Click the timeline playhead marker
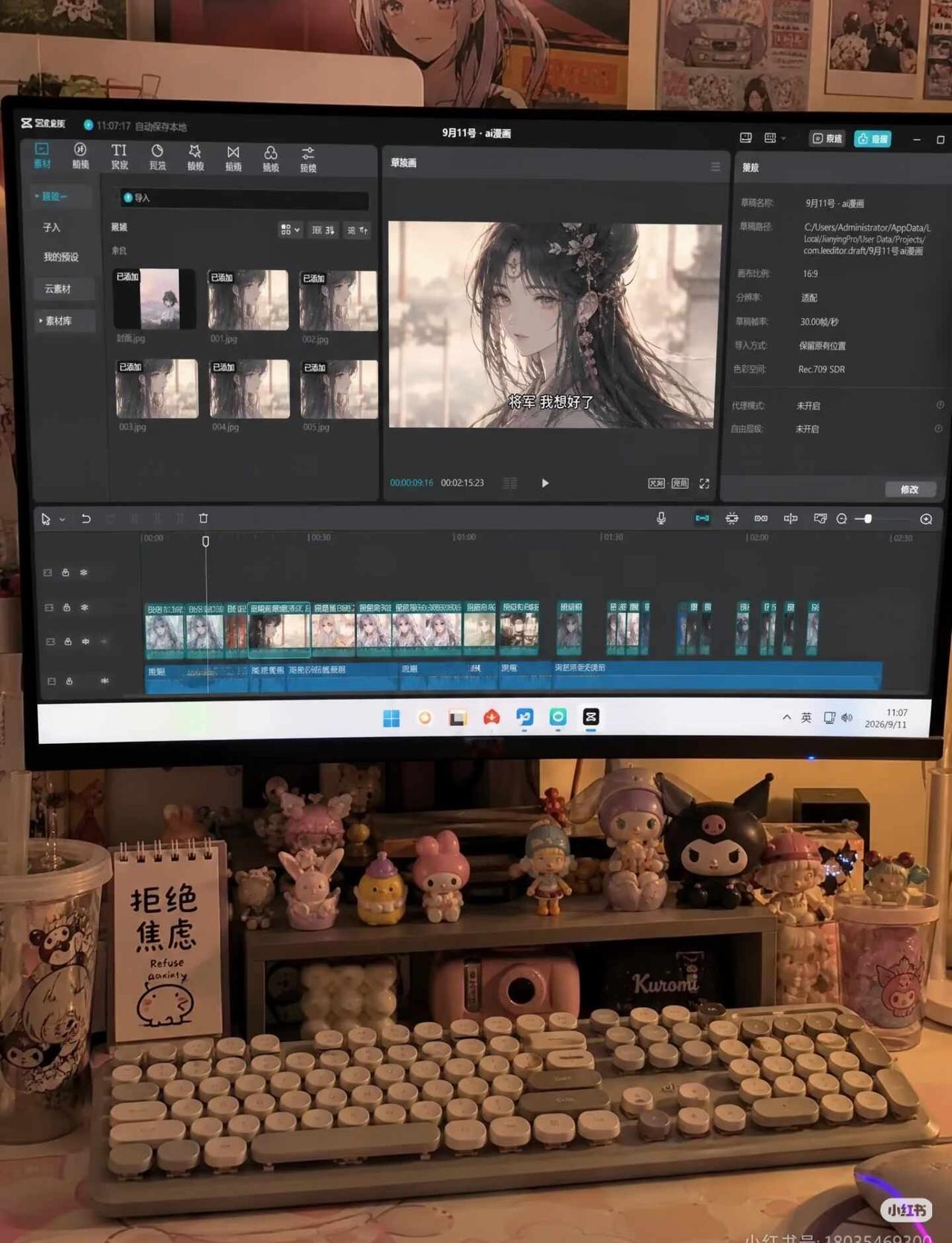The width and height of the screenshot is (952, 1243). [x=206, y=541]
